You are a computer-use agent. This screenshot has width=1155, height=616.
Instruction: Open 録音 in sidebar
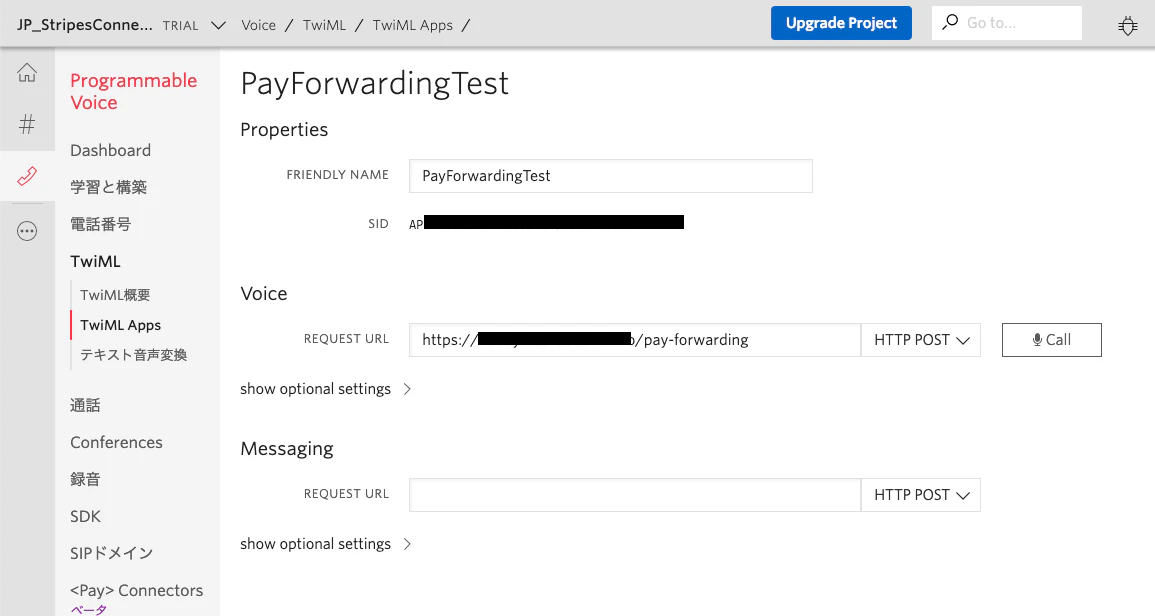[x=85, y=479]
